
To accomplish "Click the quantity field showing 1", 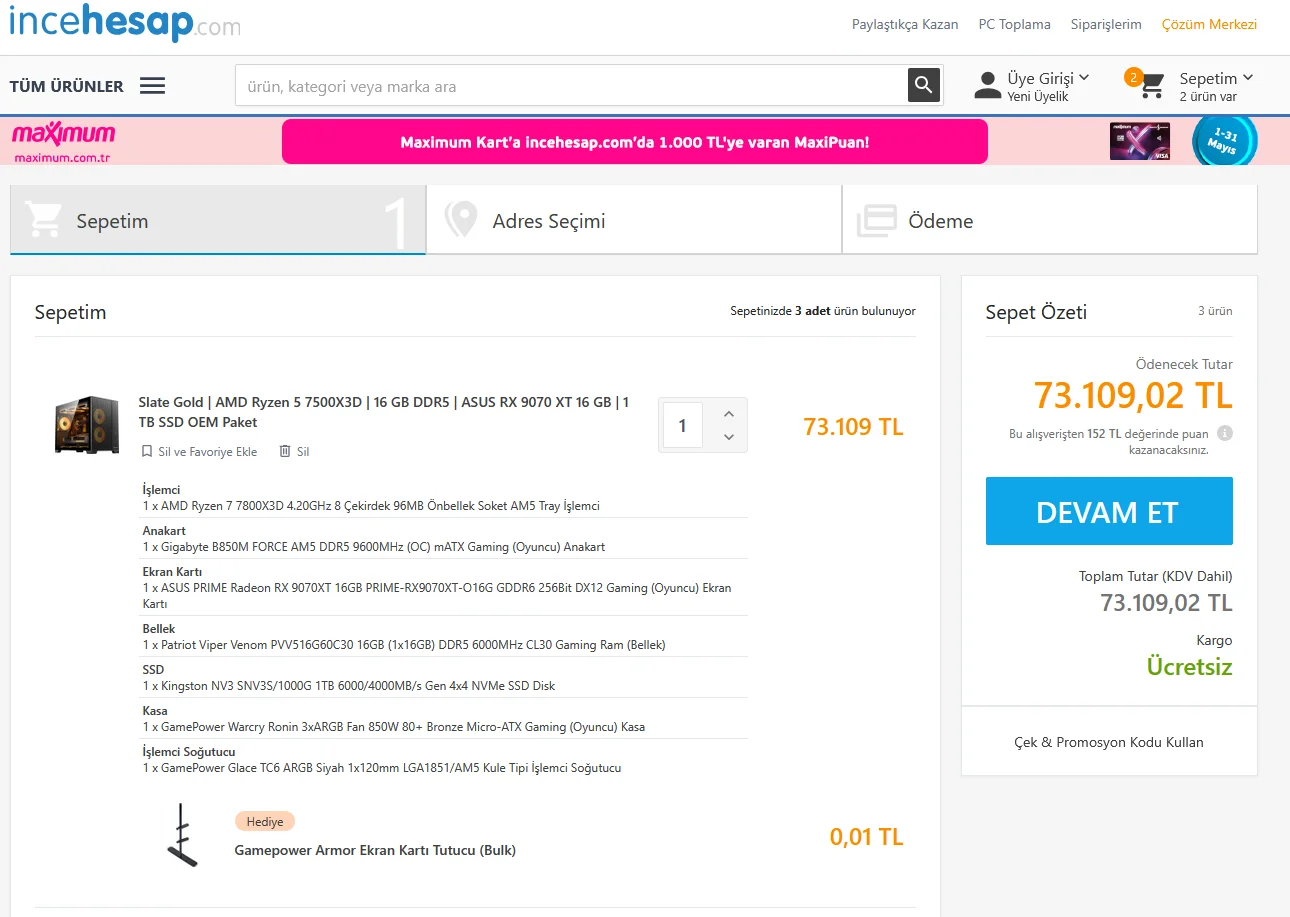I will (682, 426).
